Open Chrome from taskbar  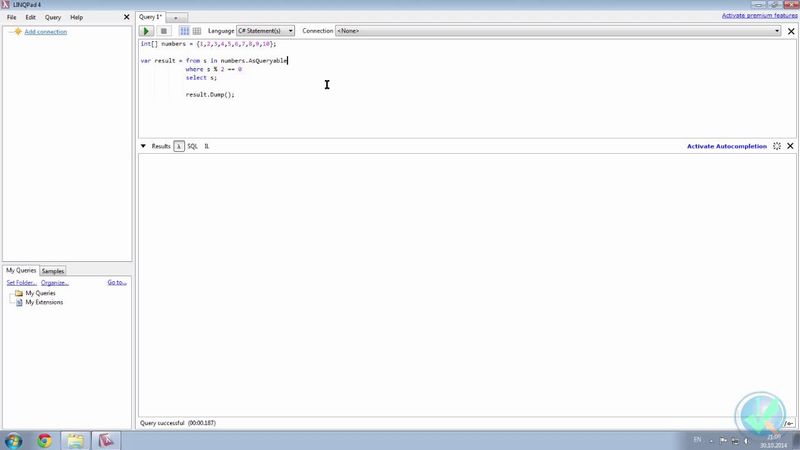pyautogui.click(x=44, y=441)
